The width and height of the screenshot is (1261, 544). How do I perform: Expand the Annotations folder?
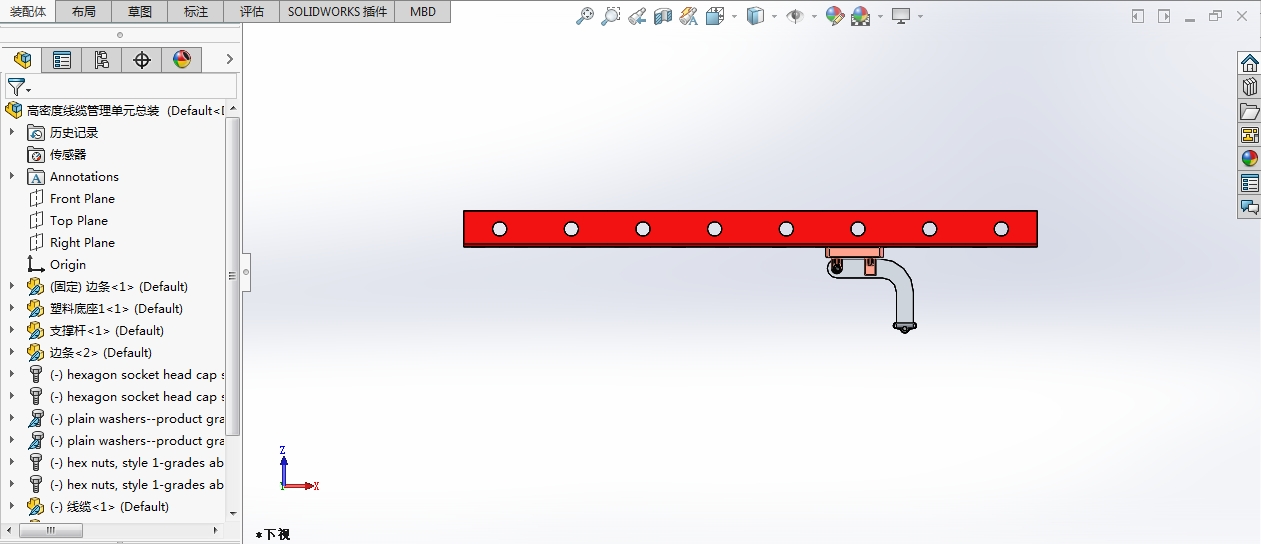click(12, 176)
